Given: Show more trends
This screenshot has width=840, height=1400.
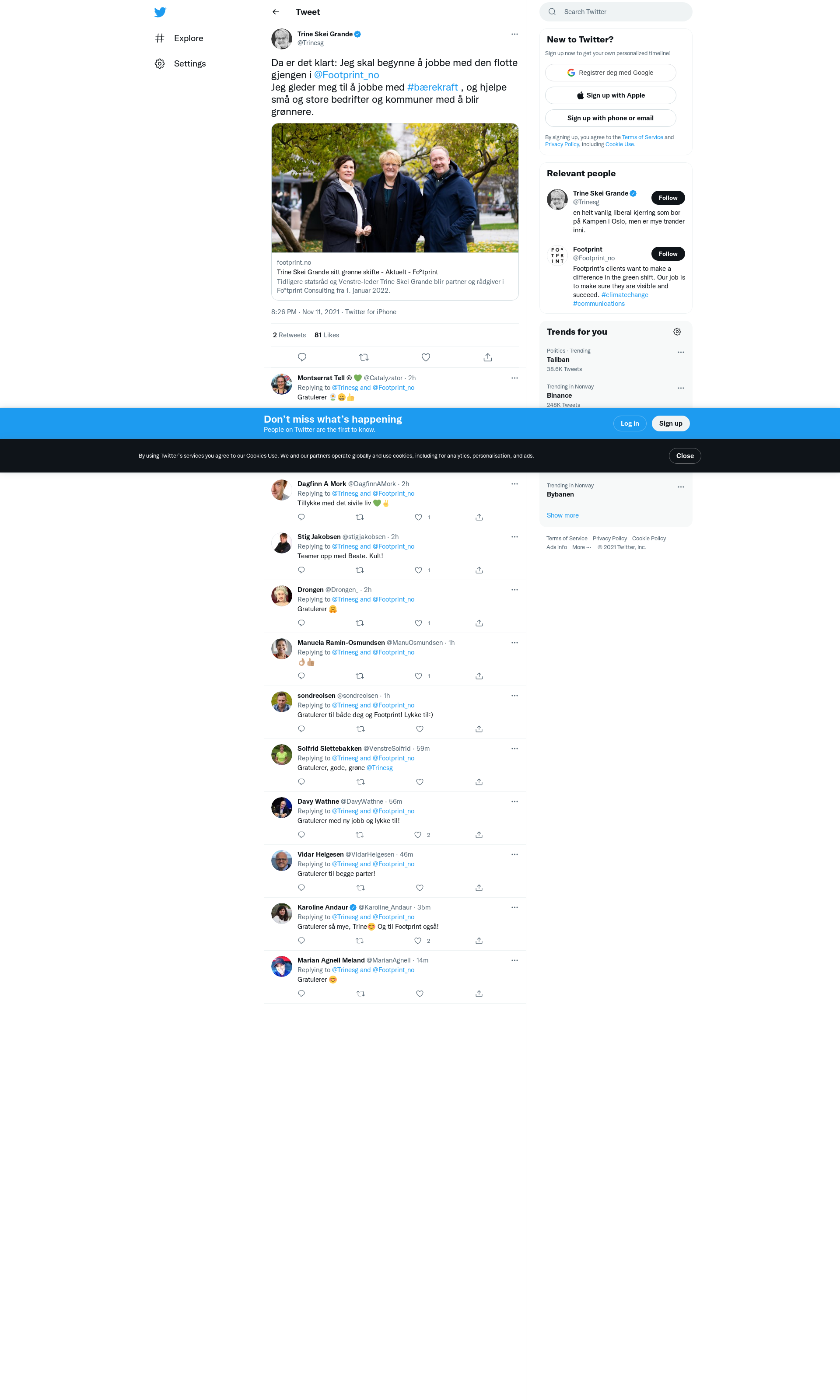Looking at the screenshot, I should pos(562,515).
